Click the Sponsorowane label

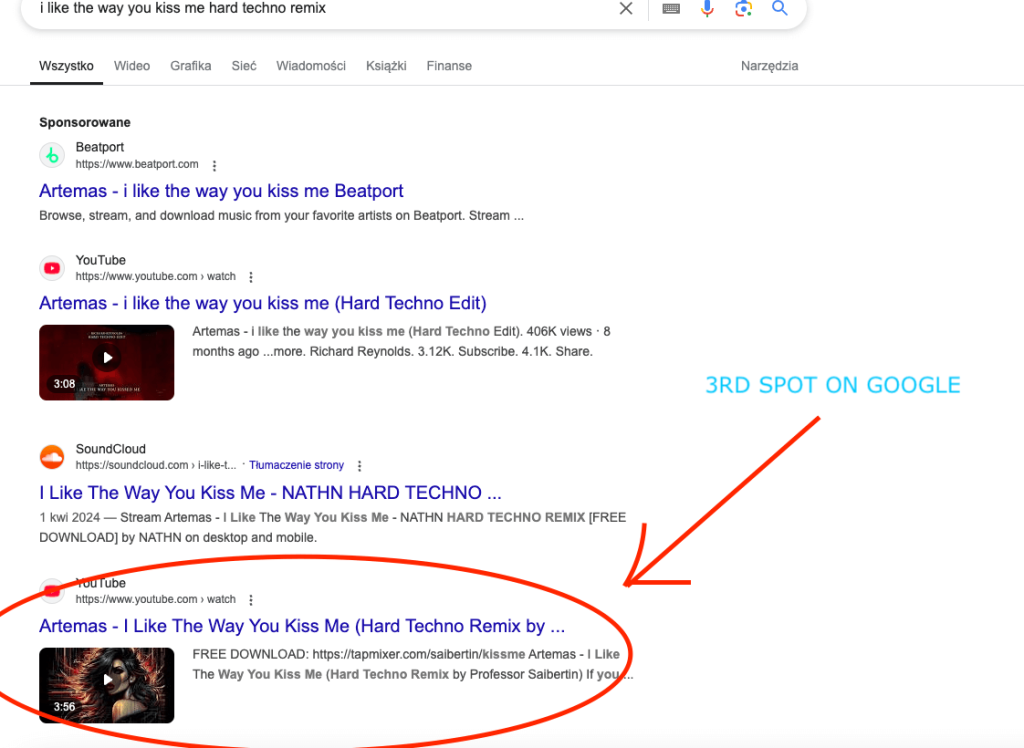[85, 122]
